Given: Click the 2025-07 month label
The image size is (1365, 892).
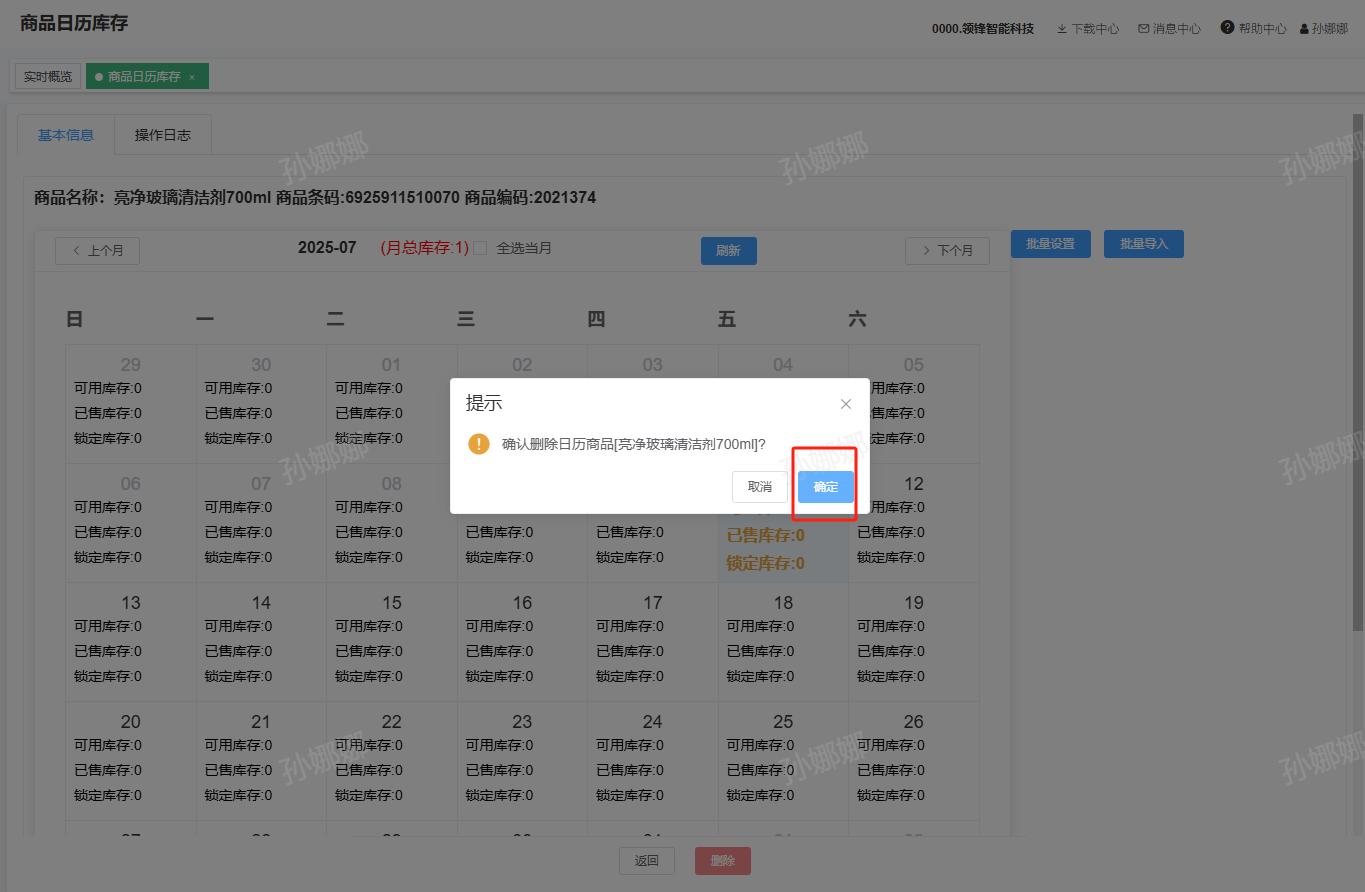Looking at the screenshot, I should pos(327,248).
